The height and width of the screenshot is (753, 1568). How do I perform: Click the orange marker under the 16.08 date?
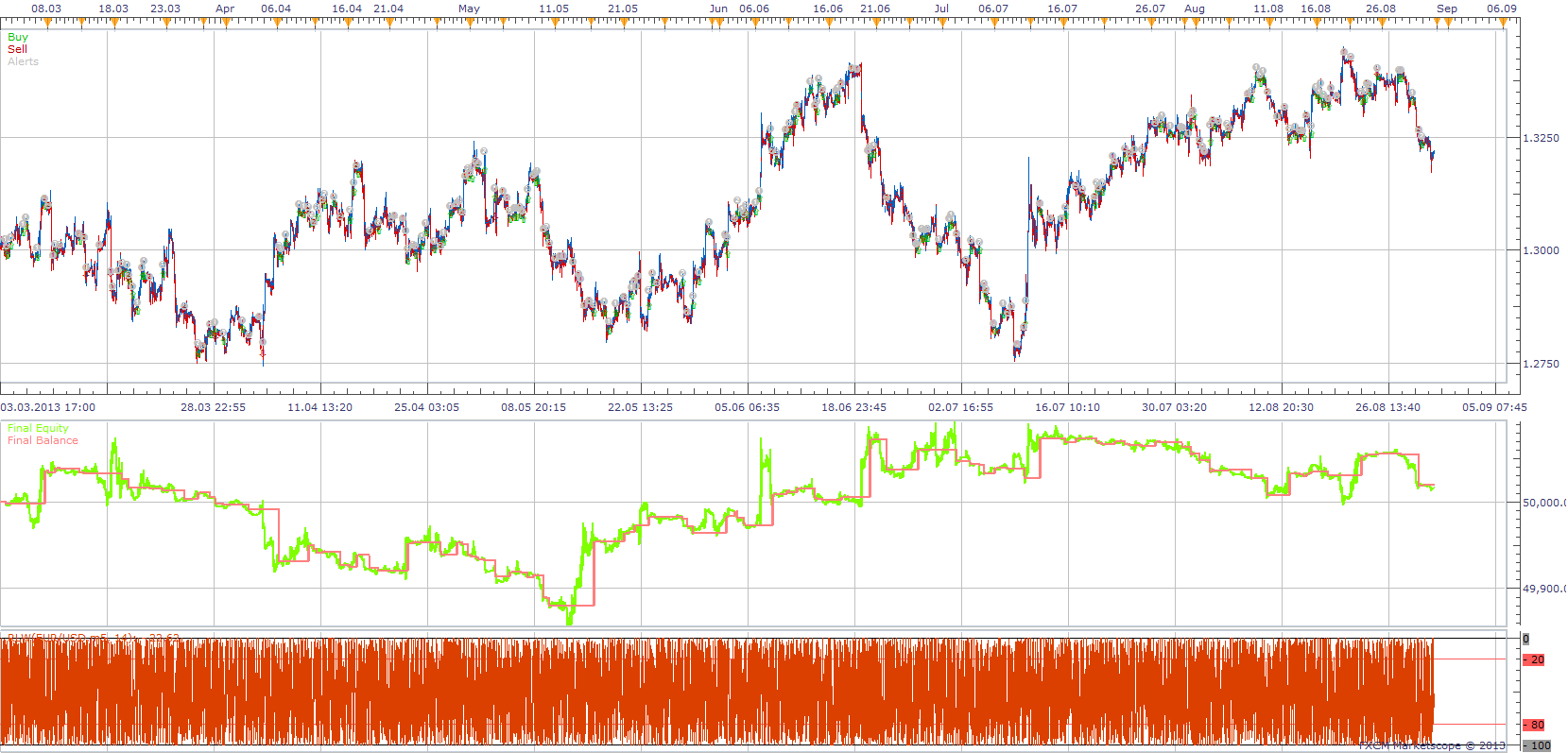click(1317, 22)
